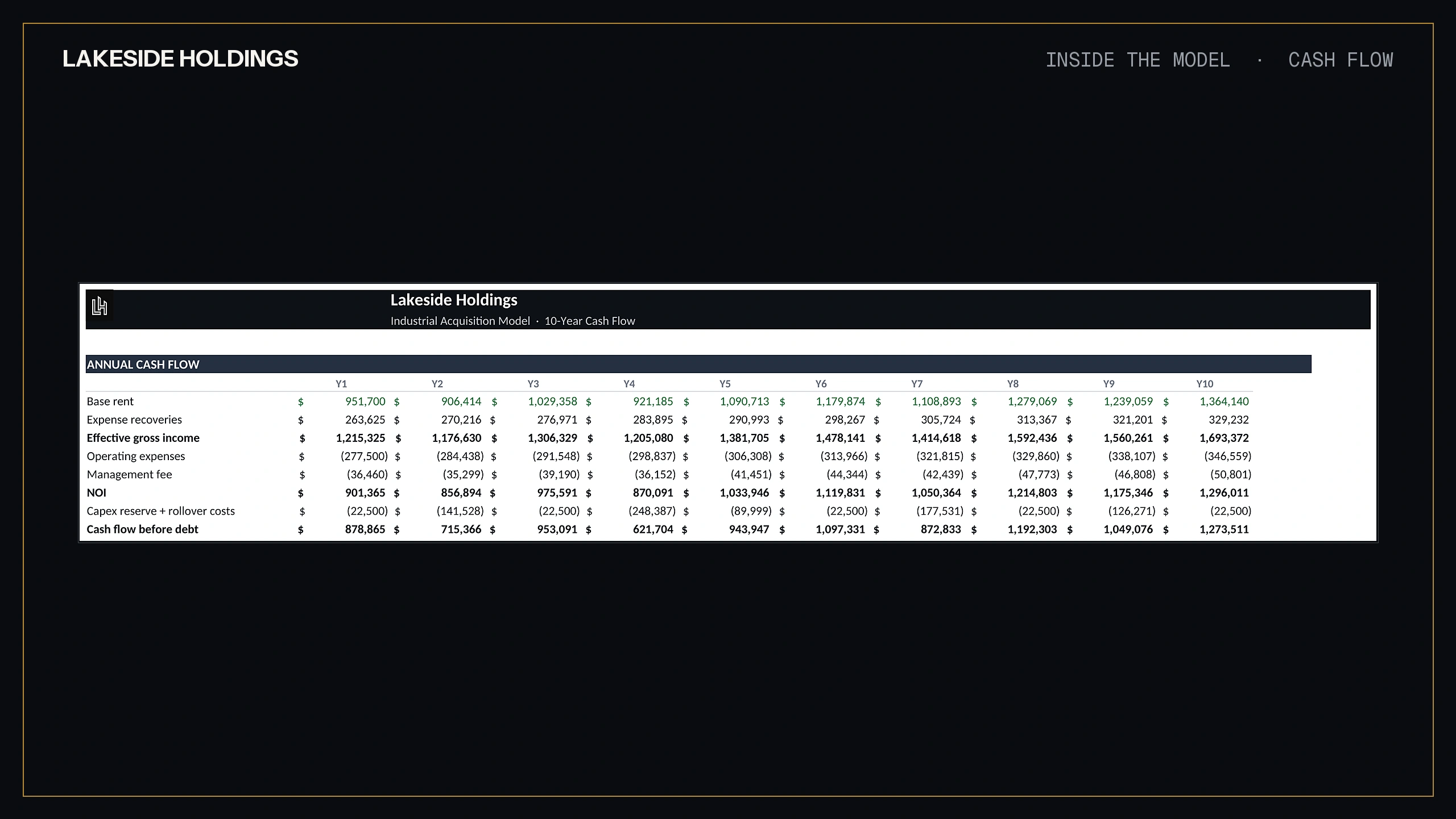Click the Y8 column header
The height and width of the screenshot is (819, 1456).
tap(1013, 384)
